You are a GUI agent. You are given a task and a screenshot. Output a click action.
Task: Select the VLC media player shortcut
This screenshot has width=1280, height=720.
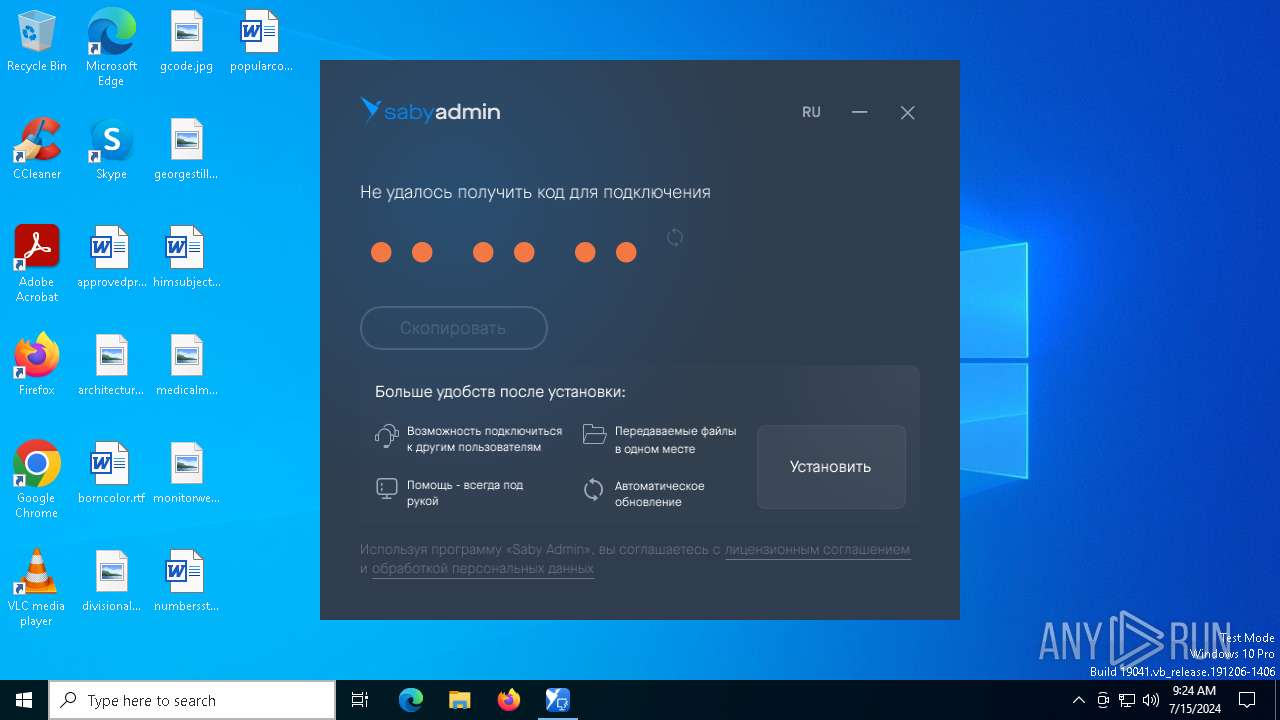(x=37, y=588)
